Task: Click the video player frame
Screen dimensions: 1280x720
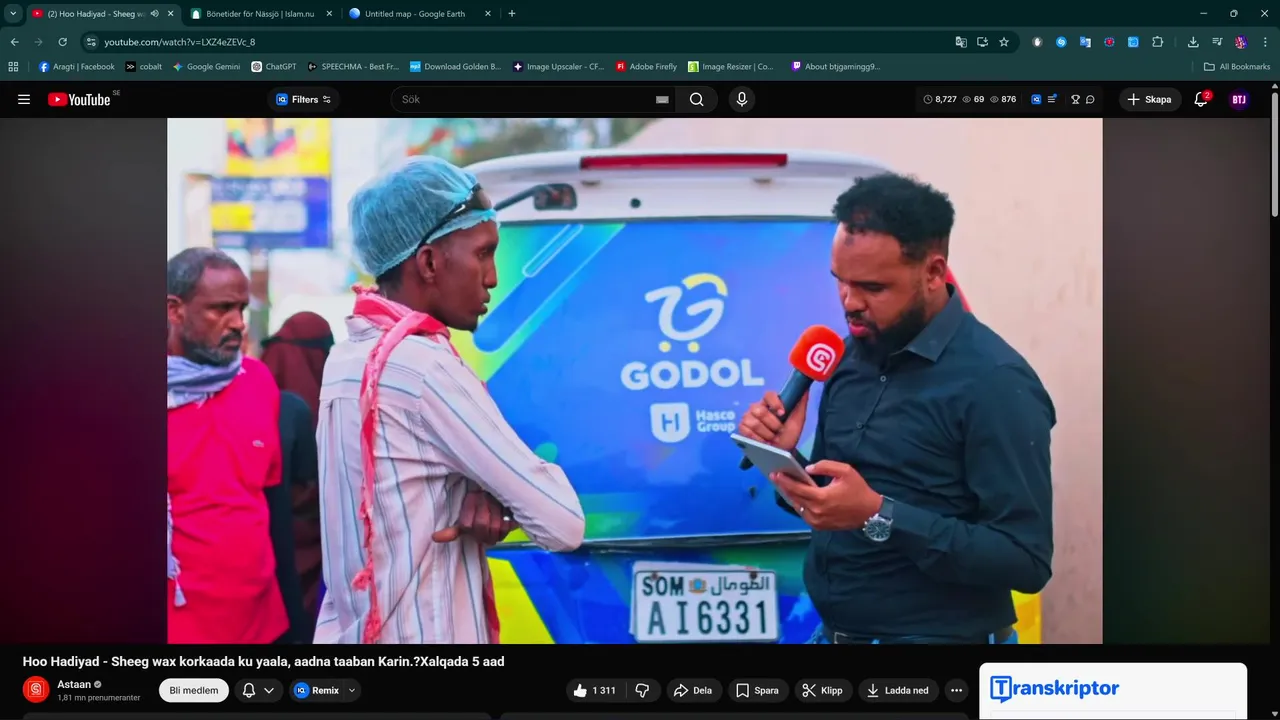Action: pyautogui.click(x=635, y=381)
